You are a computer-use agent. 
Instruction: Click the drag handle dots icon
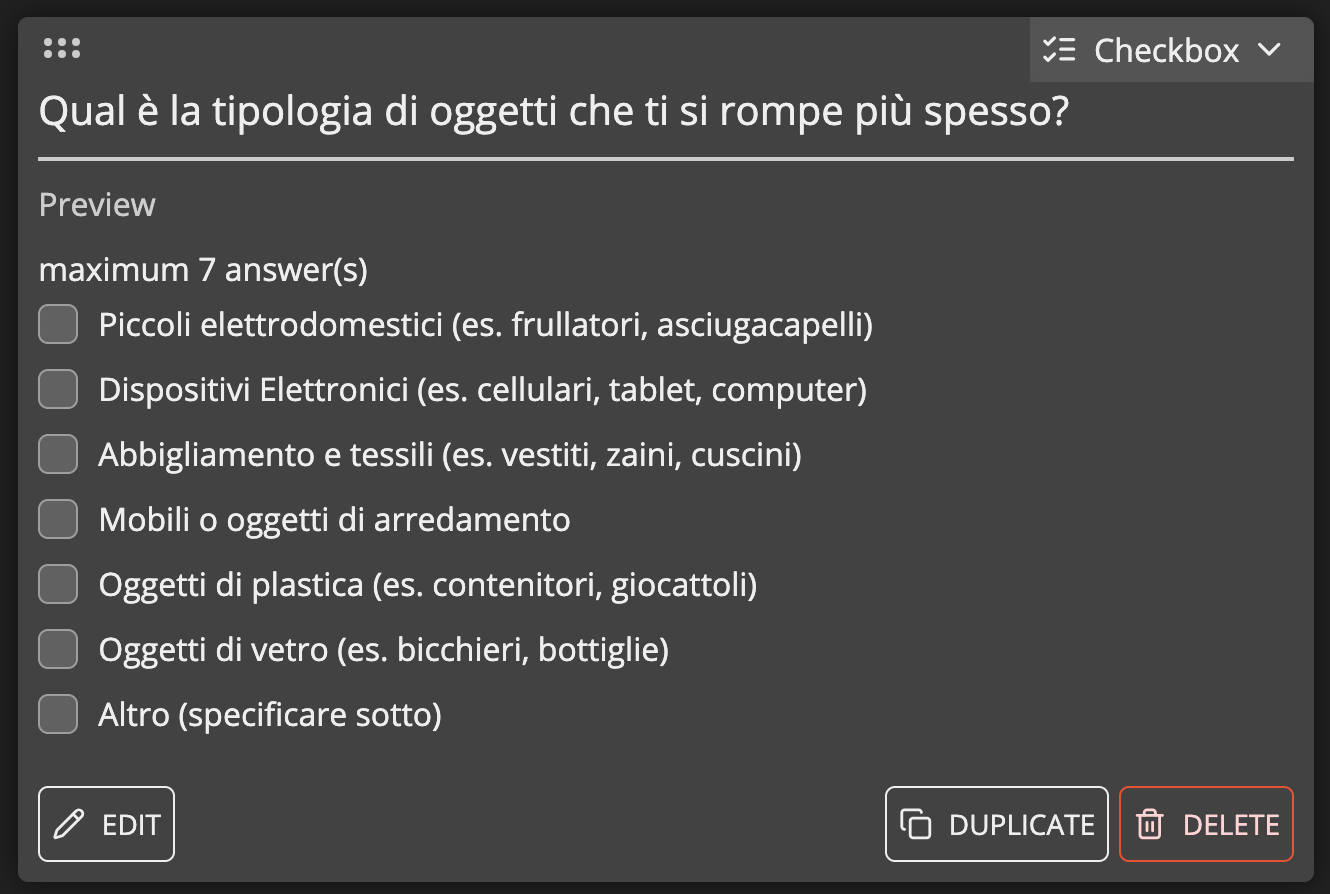tap(62, 48)
